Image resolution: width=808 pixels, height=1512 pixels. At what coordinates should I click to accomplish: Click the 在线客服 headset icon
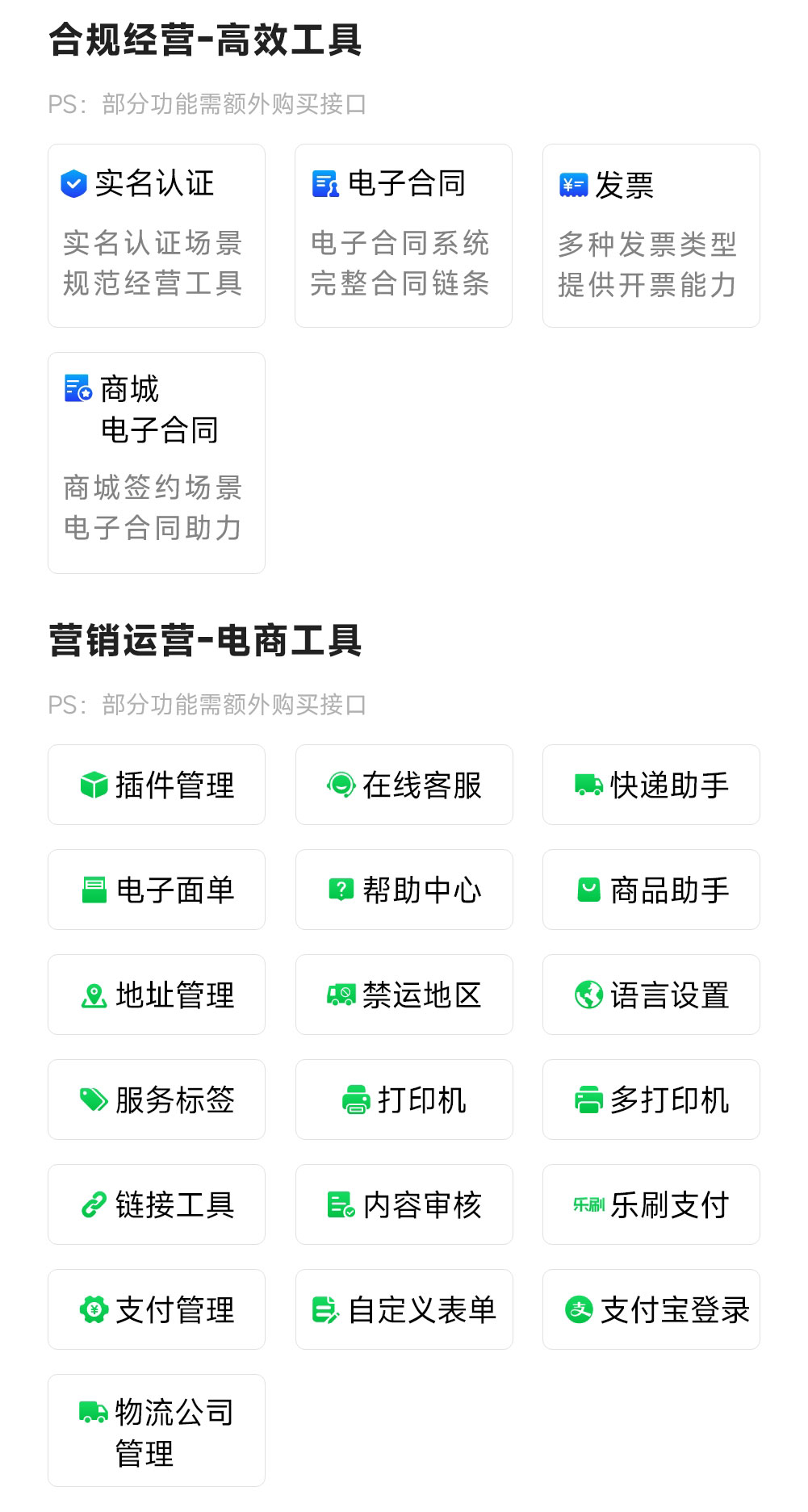341,785
